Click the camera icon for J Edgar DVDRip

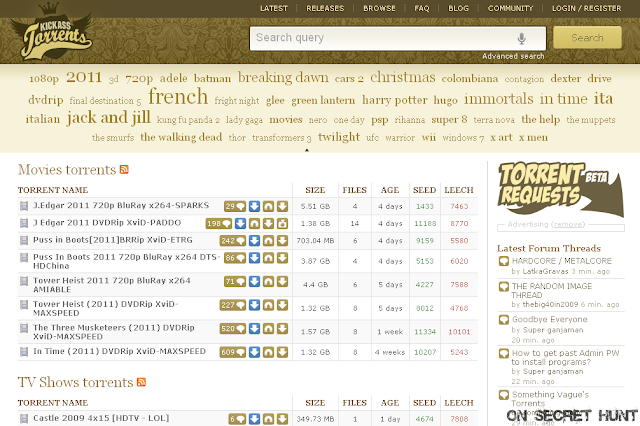click(x=282, y=224)
